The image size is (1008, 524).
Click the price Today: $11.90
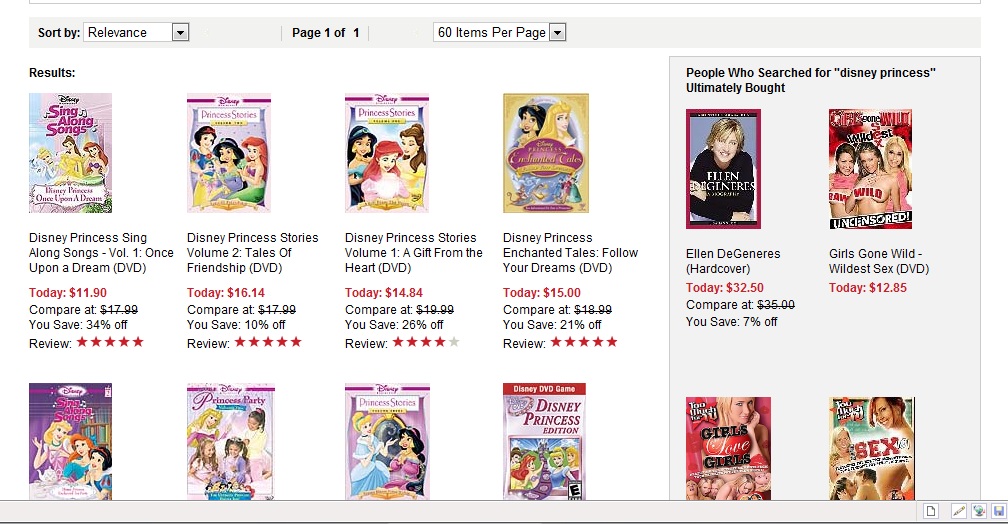[x=68, y=293]
